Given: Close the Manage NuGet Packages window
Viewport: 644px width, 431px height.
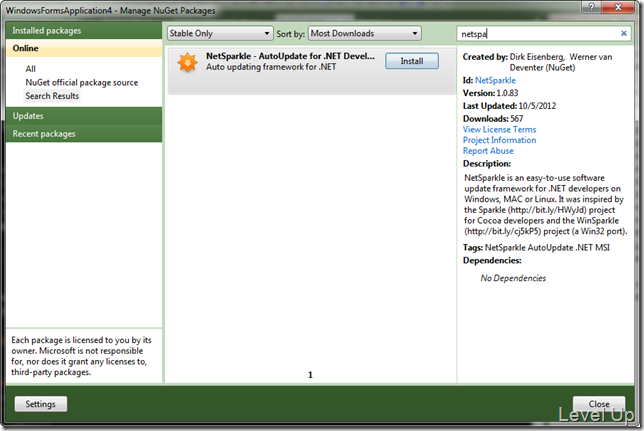Looking at the screenshot, I should click(x=618, y=7).
